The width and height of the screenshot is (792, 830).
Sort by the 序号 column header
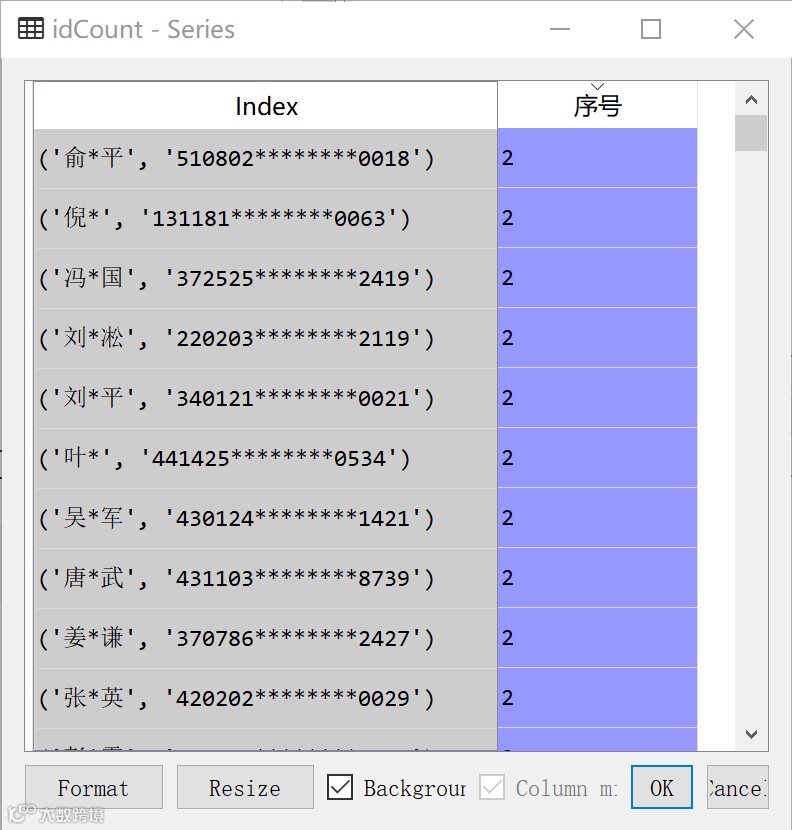[x=597, y=105]
